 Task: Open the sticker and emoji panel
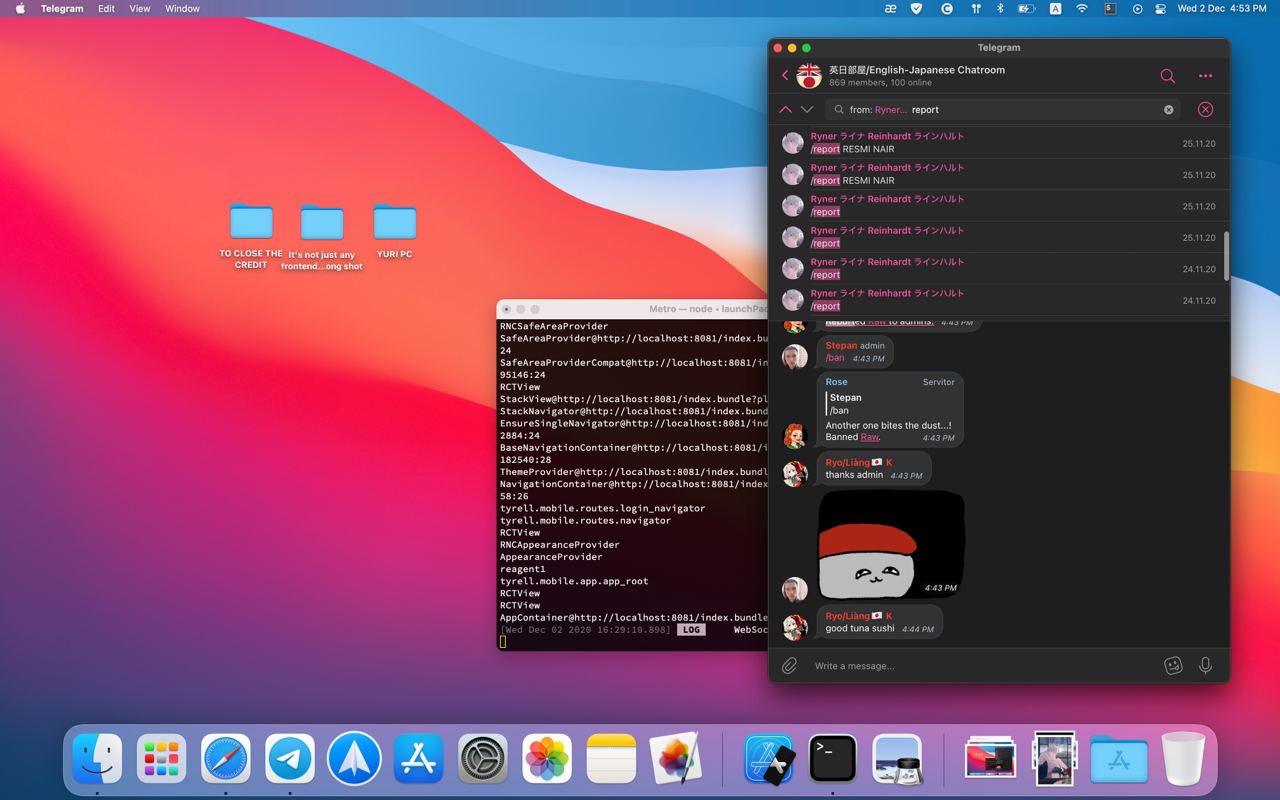1173,665
